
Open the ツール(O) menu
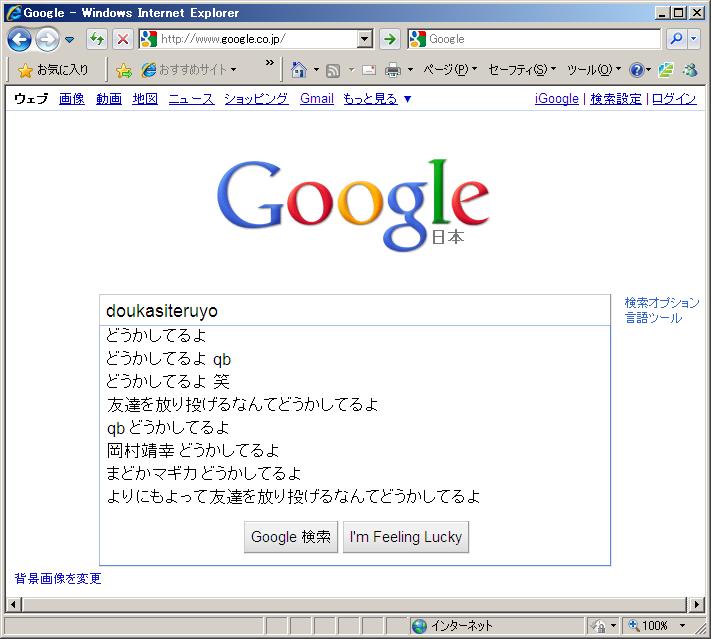[594, 70]
